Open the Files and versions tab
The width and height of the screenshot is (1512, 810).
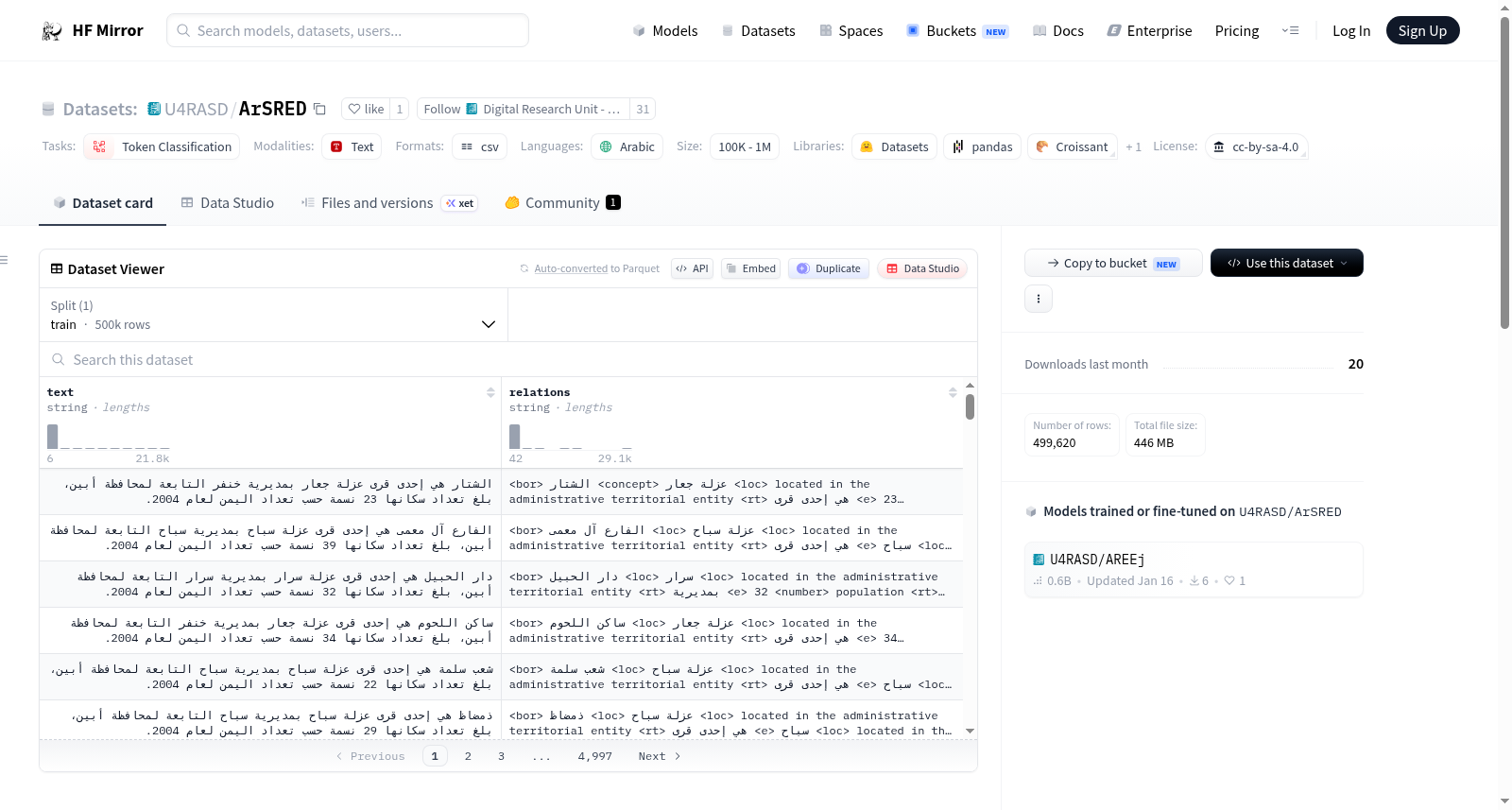point(389,202)
